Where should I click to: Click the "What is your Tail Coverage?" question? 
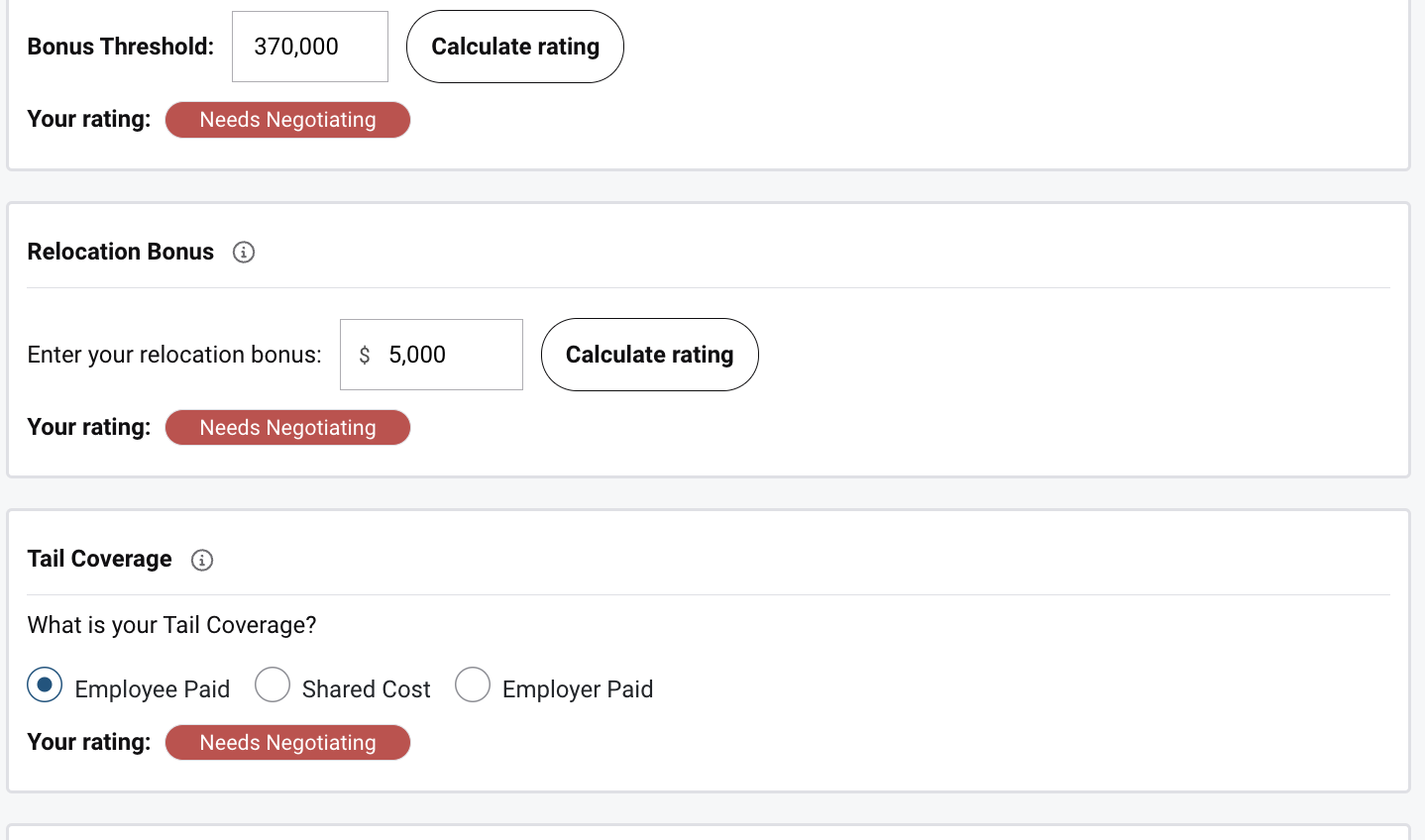172,625
